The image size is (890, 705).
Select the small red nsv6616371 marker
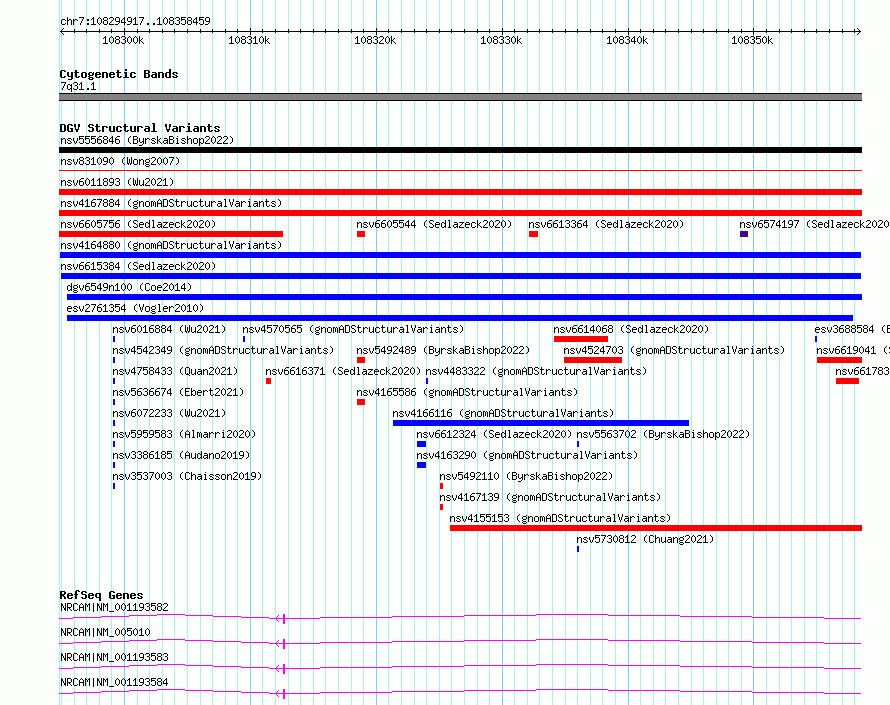(x=268, y=381)
